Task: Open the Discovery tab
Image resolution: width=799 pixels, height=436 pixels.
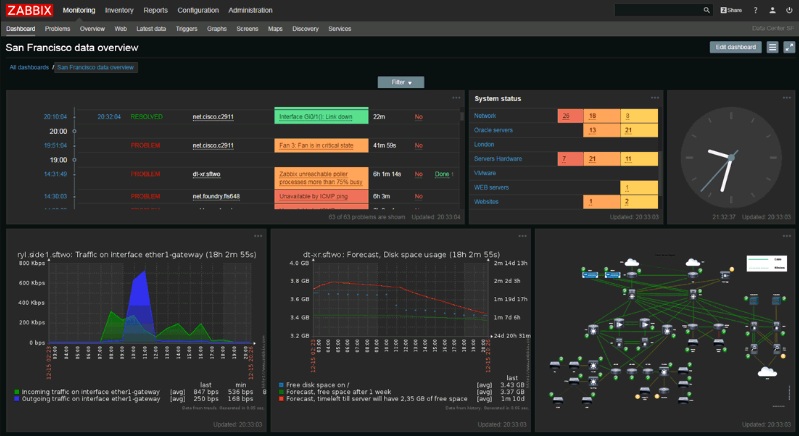Action: click(305, 29)
